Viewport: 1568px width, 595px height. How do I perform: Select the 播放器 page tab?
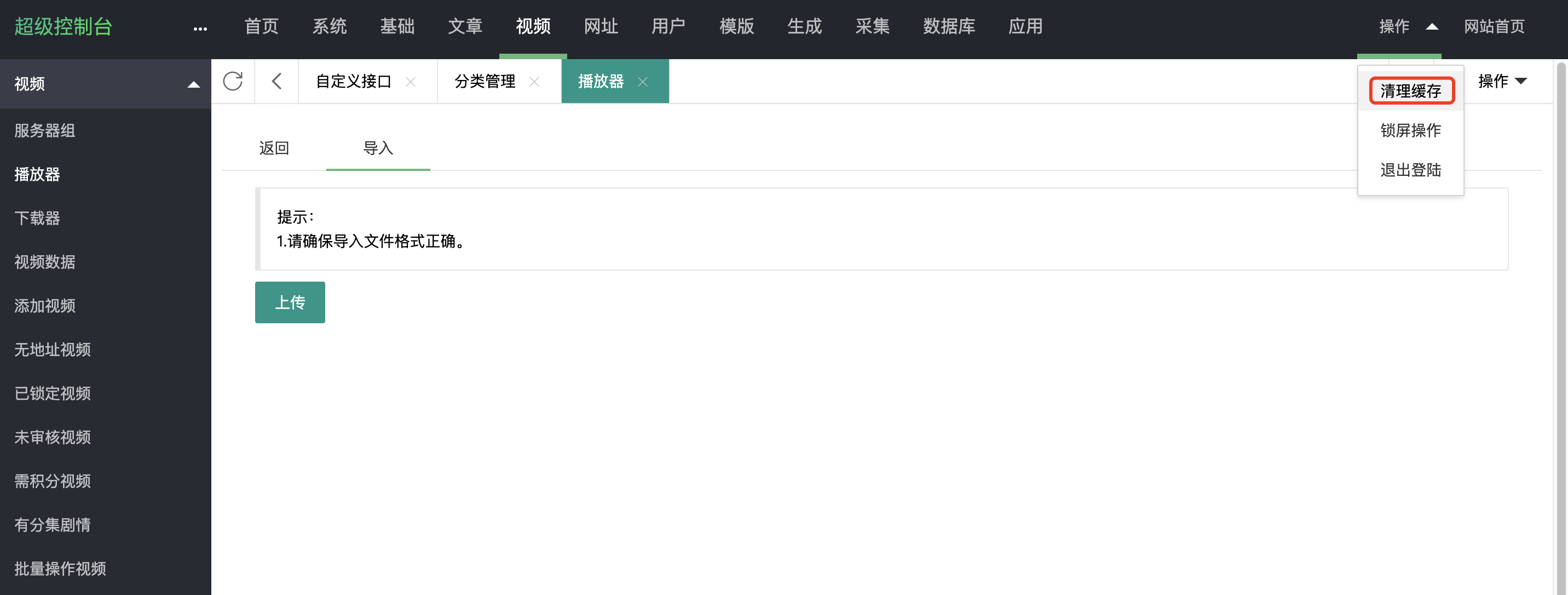[601, 81]
